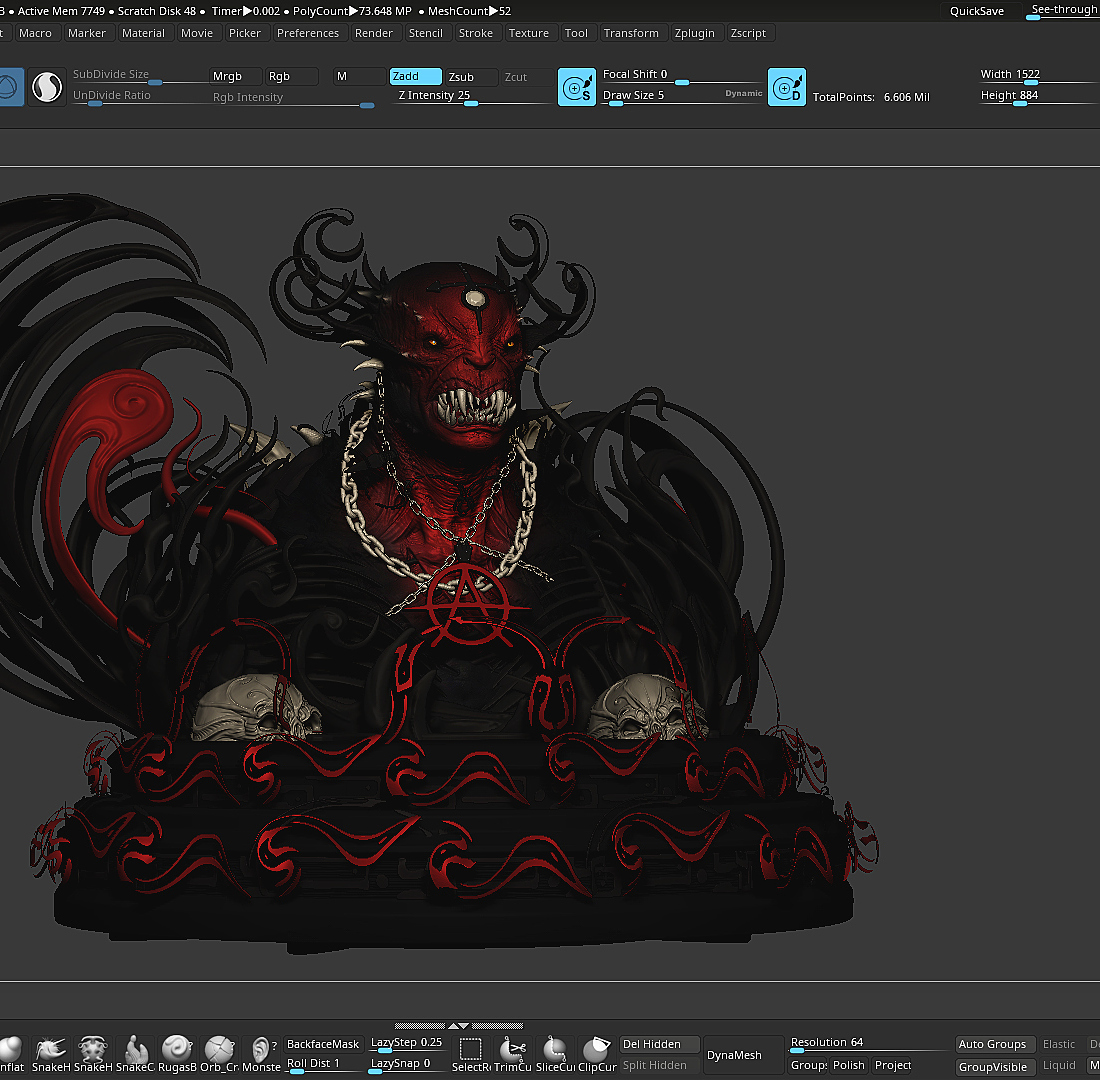Open the Marker menu

[87, 33]
